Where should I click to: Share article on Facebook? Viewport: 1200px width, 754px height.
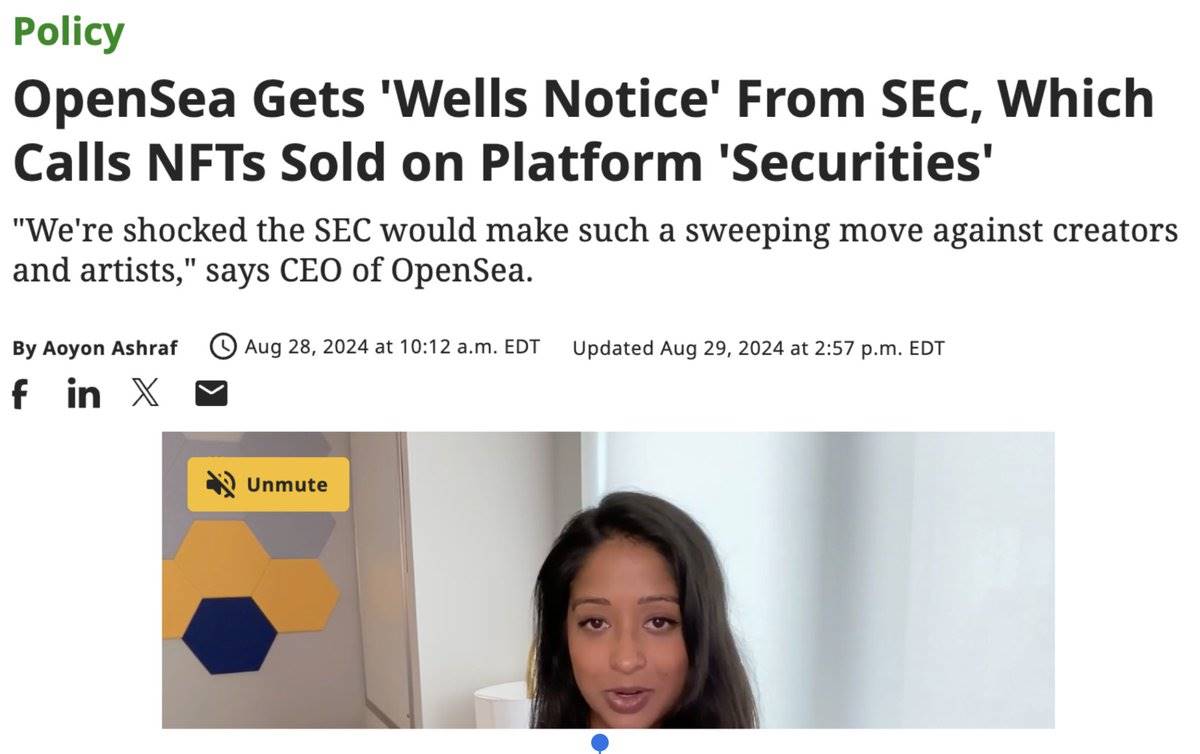pos(19,395)
